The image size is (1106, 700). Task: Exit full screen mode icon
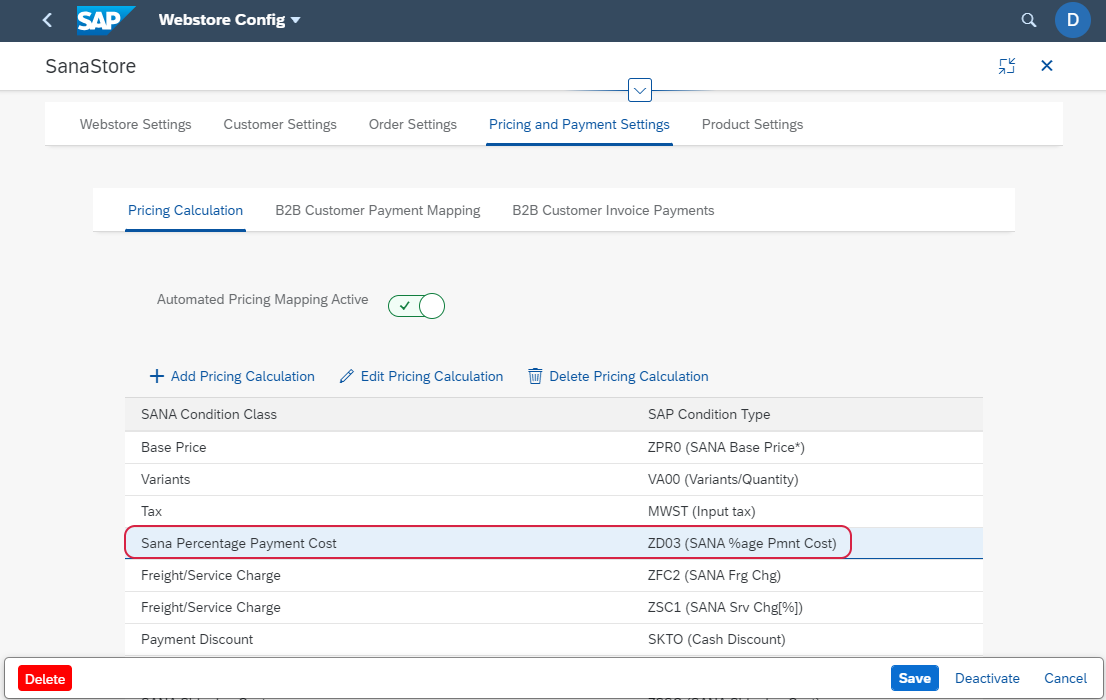1007,66
